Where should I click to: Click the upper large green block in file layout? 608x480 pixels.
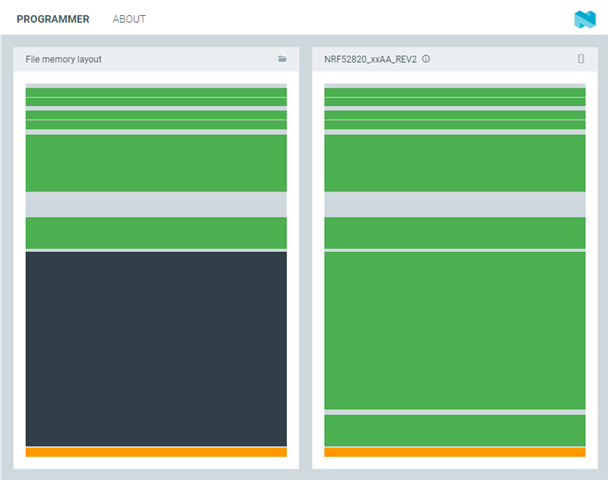[x=156, y=163]
